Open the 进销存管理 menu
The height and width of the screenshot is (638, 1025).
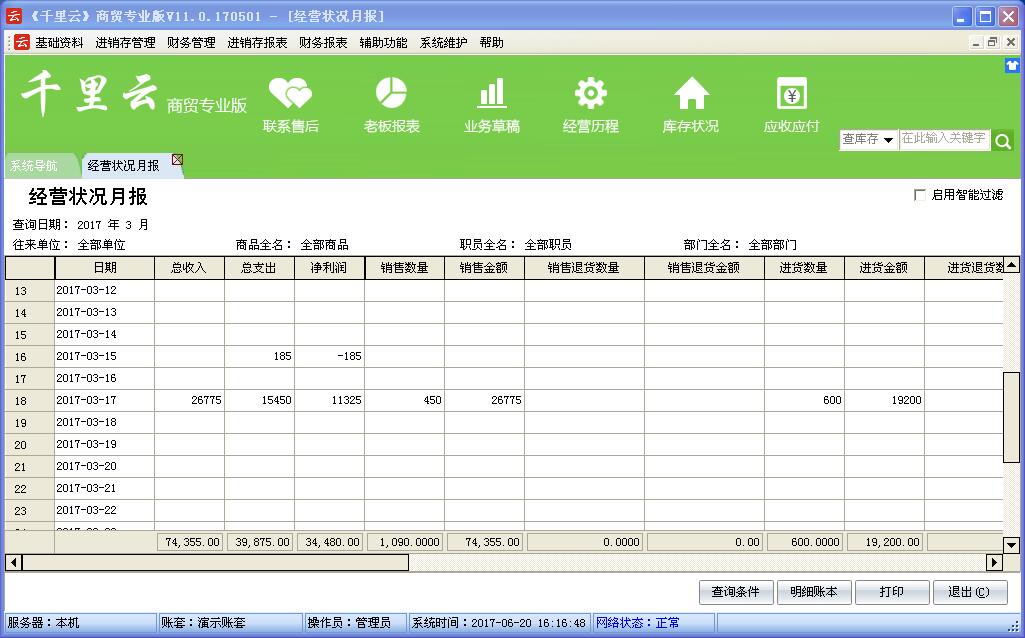click(125, 43)
